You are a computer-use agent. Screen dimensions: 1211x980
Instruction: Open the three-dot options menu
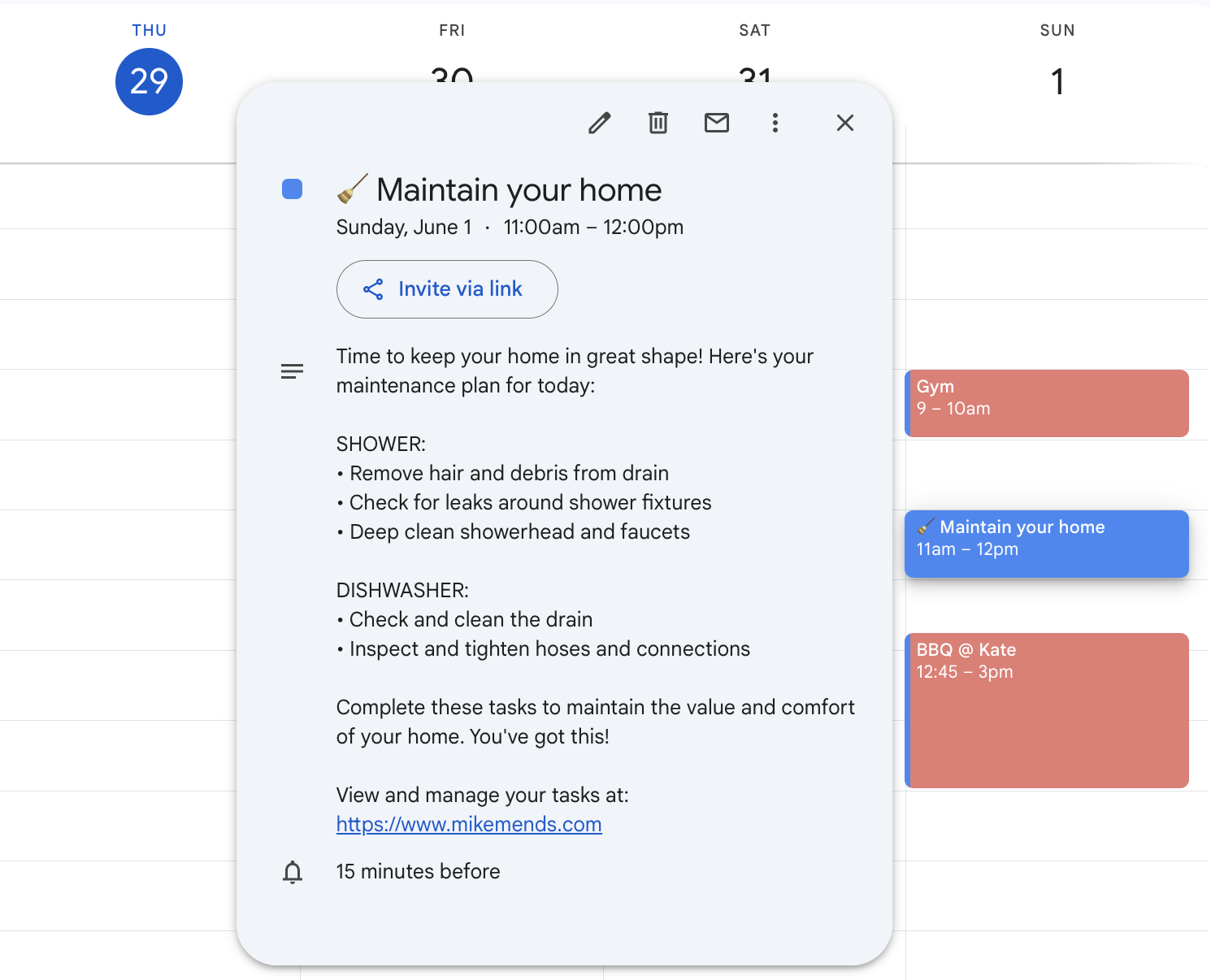tap(775, 123)
